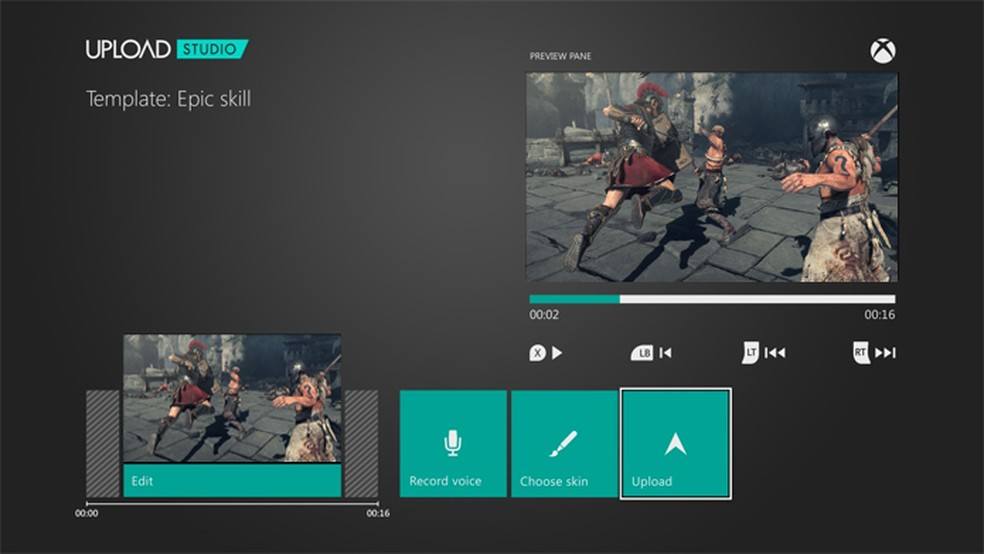Screen dimensions: 984x554
Task: Click the rewind-to-start icon beside LT
Action: (775, 353)
